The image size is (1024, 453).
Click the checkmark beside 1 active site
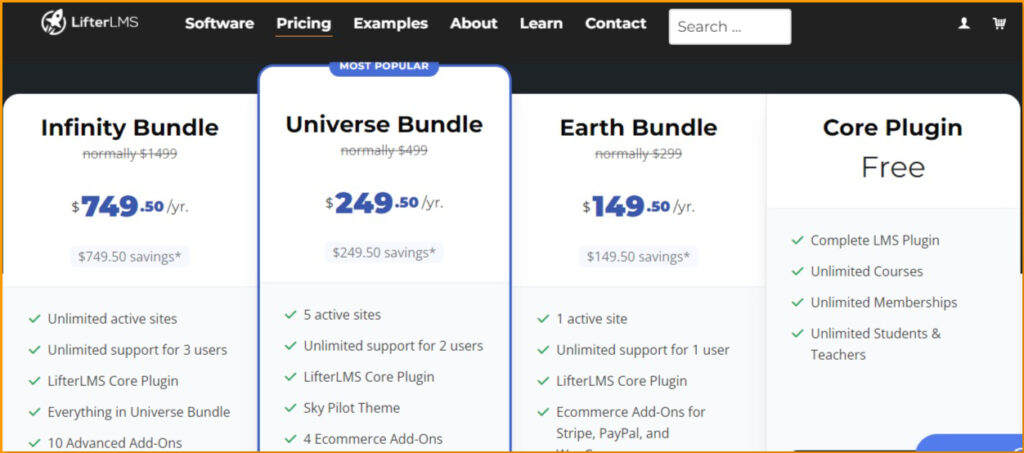pos(543,319)
